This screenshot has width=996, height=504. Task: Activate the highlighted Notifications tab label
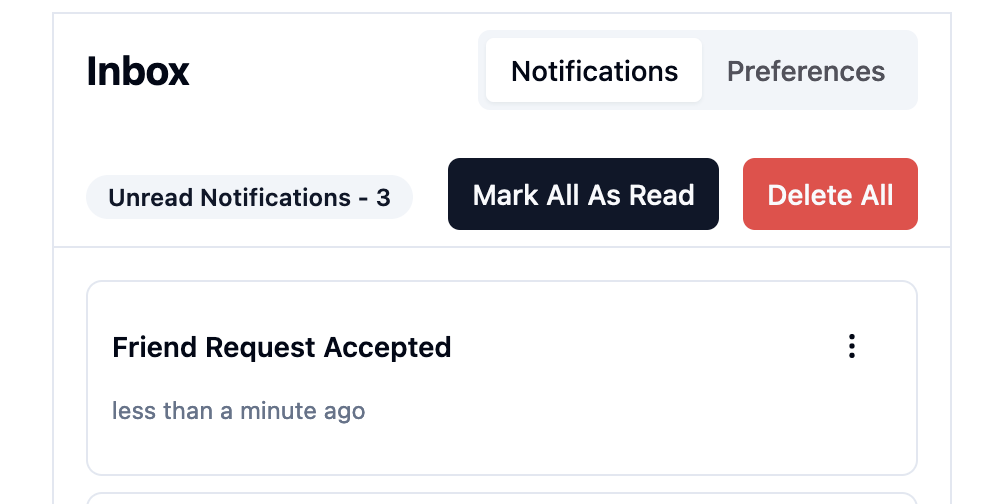[x=594, y=71]
